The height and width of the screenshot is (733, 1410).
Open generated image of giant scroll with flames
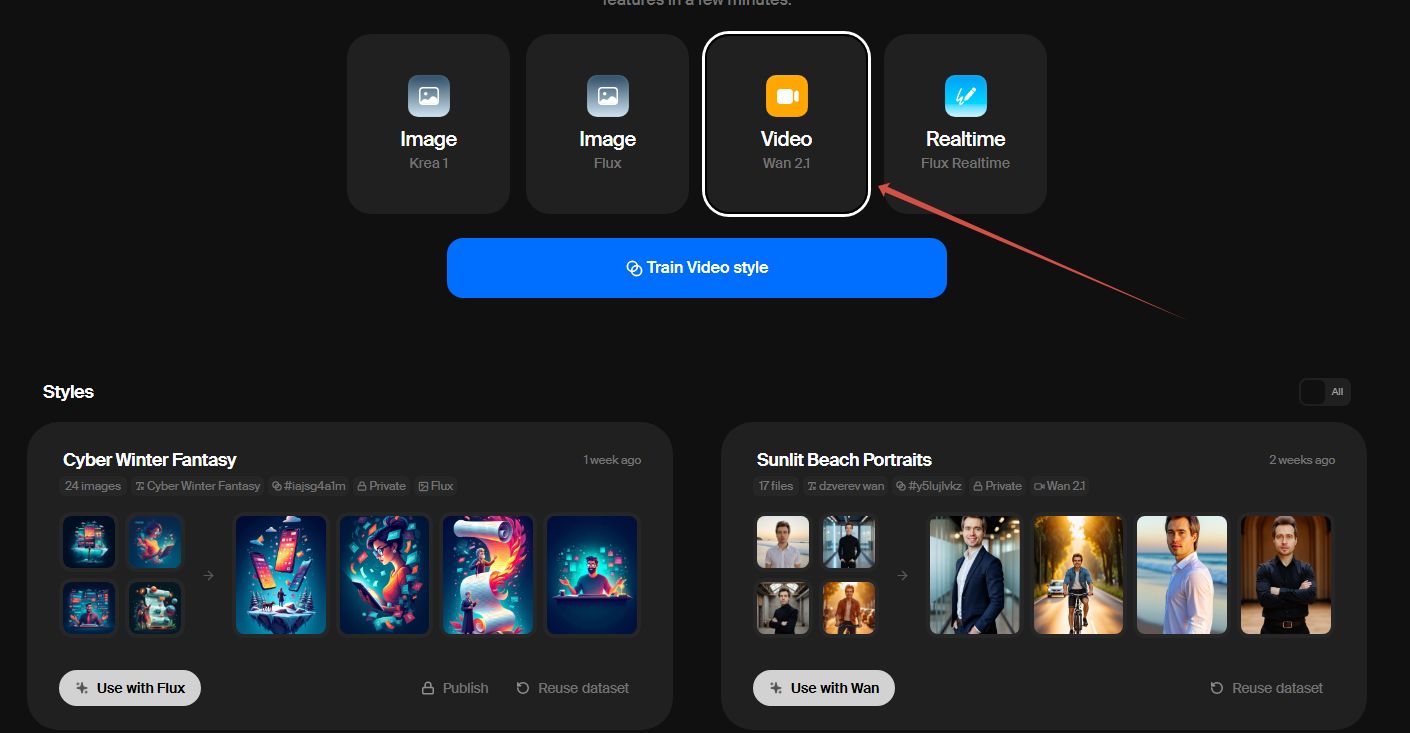(488, 575)
